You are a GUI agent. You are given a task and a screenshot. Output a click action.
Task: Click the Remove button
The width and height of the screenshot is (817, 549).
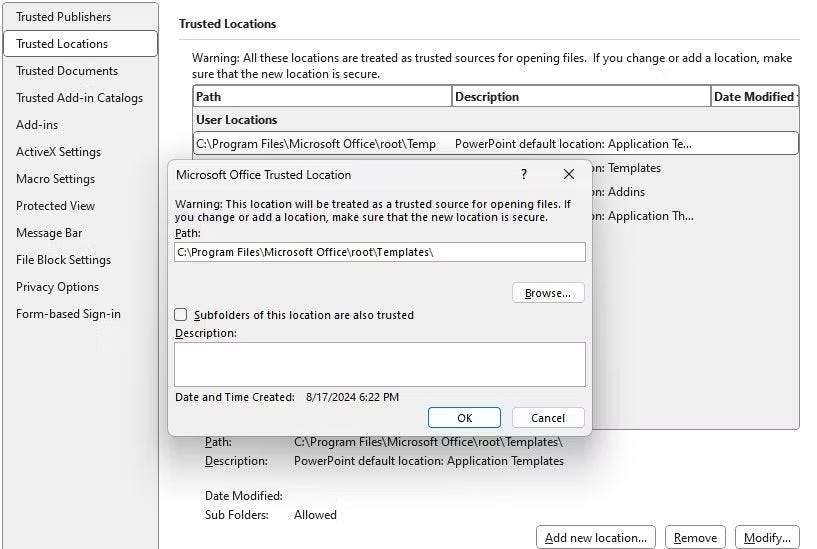[695, 538]
